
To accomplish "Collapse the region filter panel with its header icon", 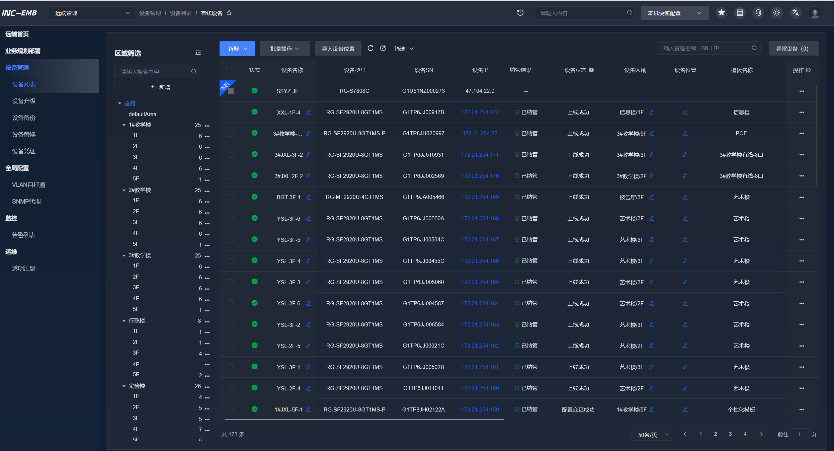I will point(198,53).
